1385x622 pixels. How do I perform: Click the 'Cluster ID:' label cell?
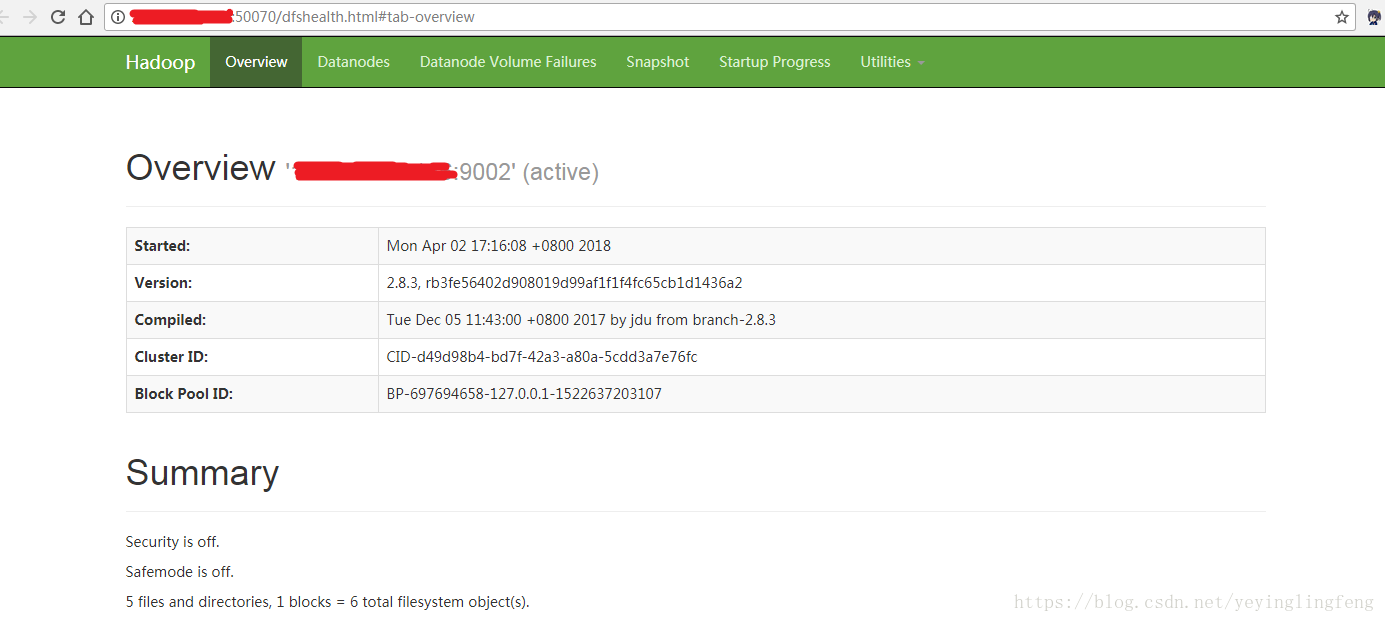point(252,357)
